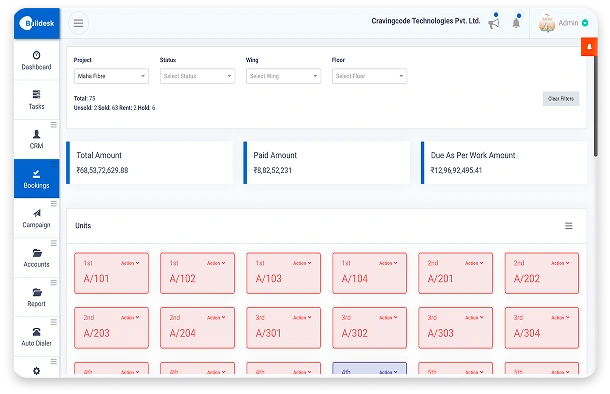
Task: Open Action dropdown on unit A/303
Action: 474,318
